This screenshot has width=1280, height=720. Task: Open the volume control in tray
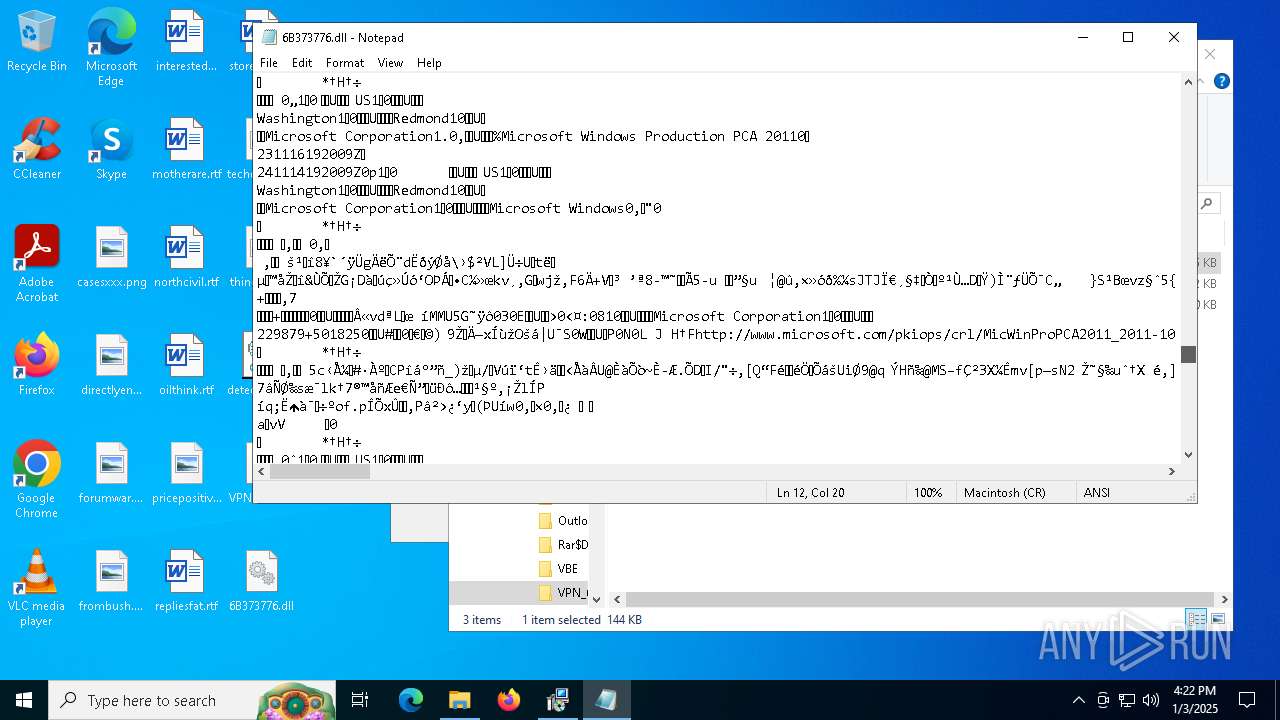[x=1151, y=700]
